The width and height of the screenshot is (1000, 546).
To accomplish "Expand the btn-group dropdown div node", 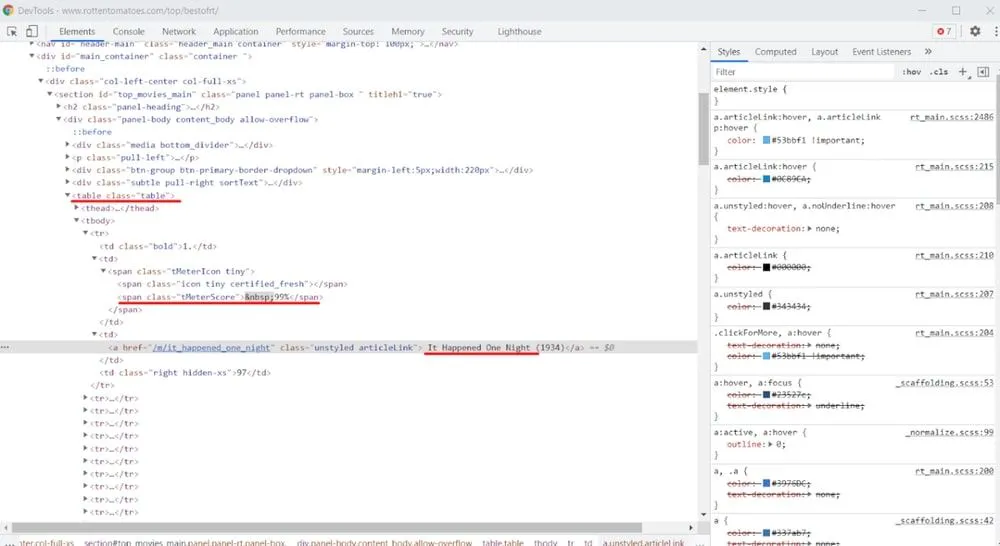I will tap(68, 170).
